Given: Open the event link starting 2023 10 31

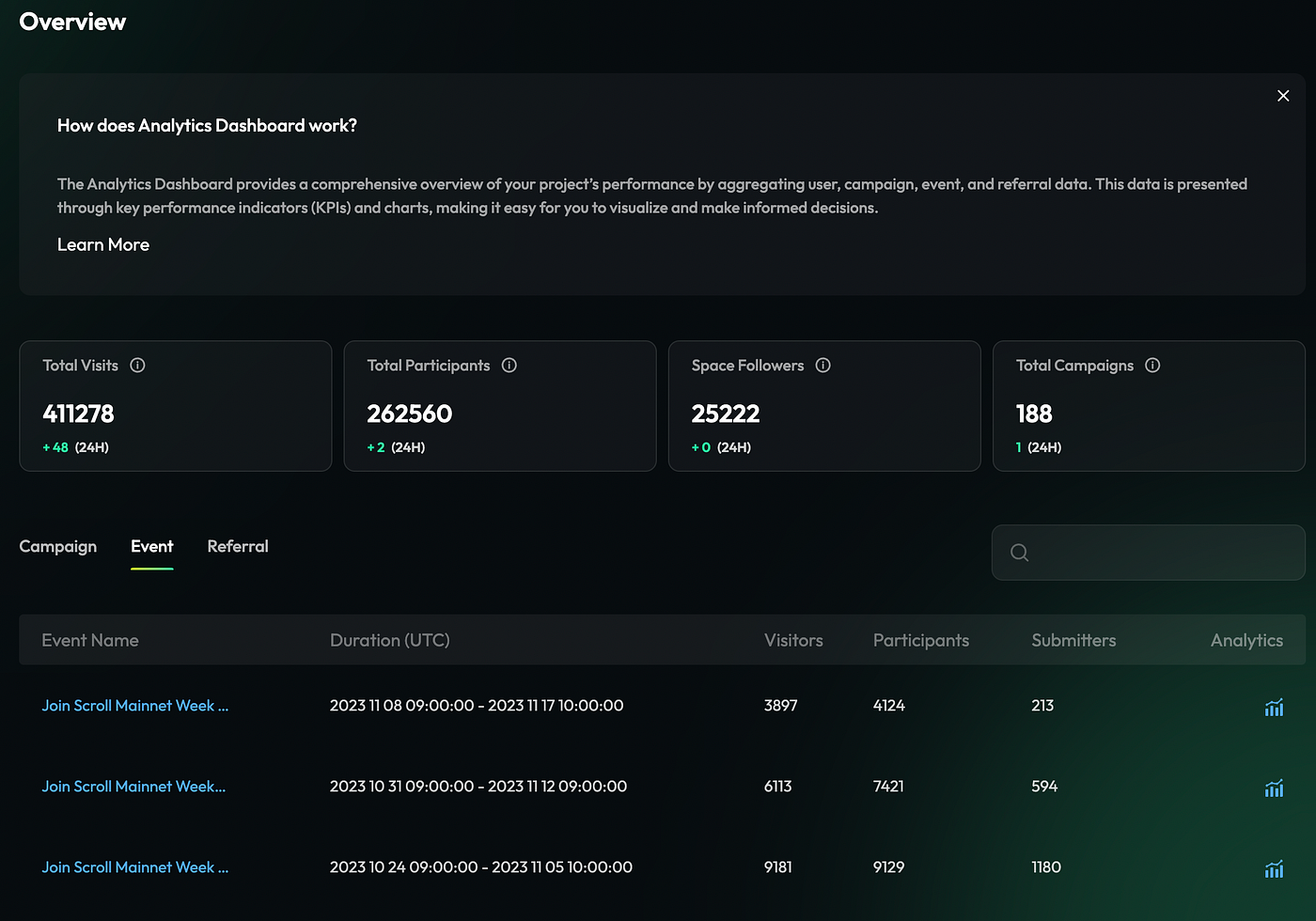Looking at the screenshot, I should pyautogui.click(x=133, y=787).
